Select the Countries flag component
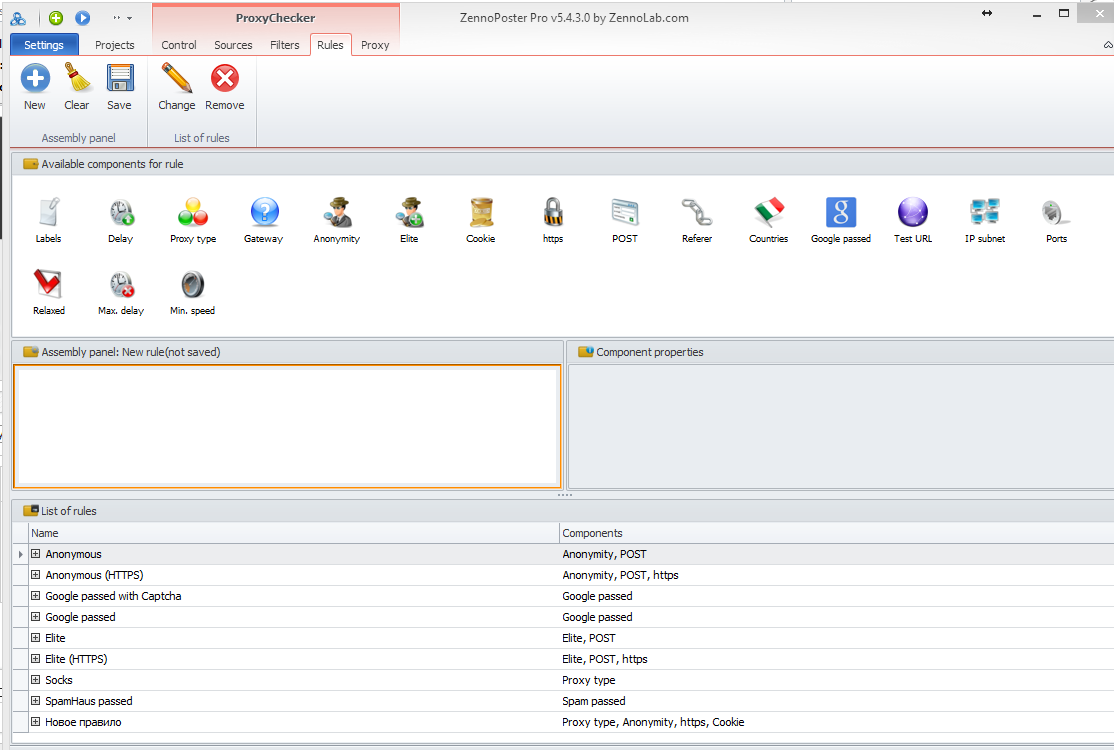This screenshot has width=1114, height=750. pyautogui.click(x=769, y=220)
